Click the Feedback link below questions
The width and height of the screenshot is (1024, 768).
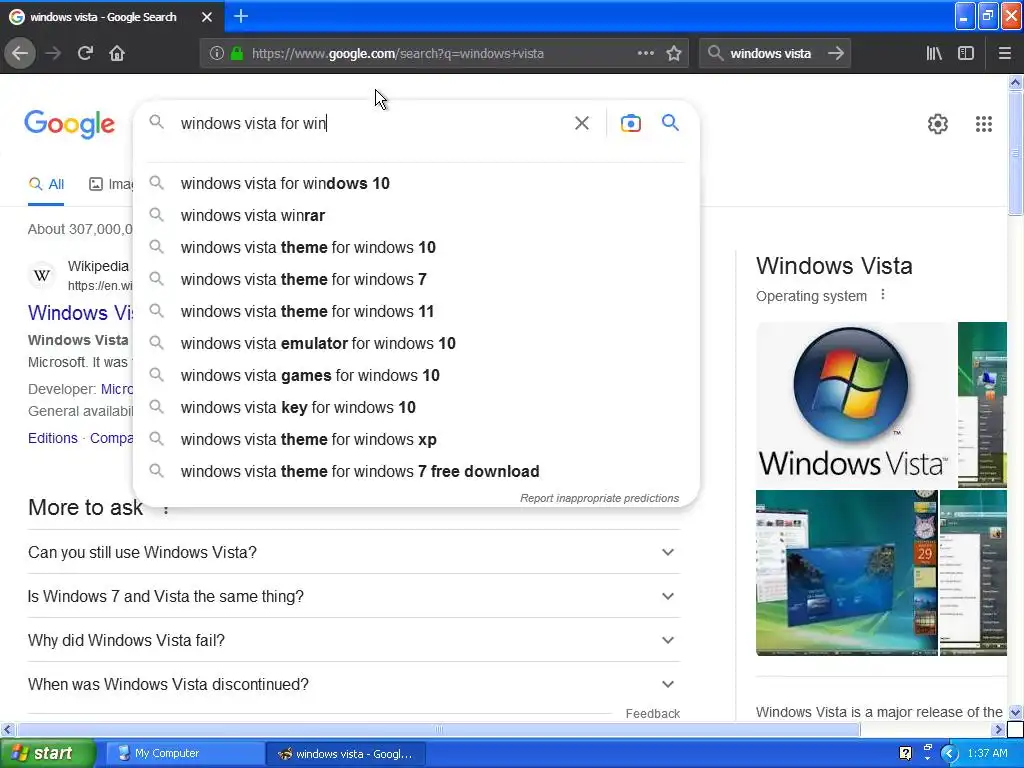click(x=652, y=714)
